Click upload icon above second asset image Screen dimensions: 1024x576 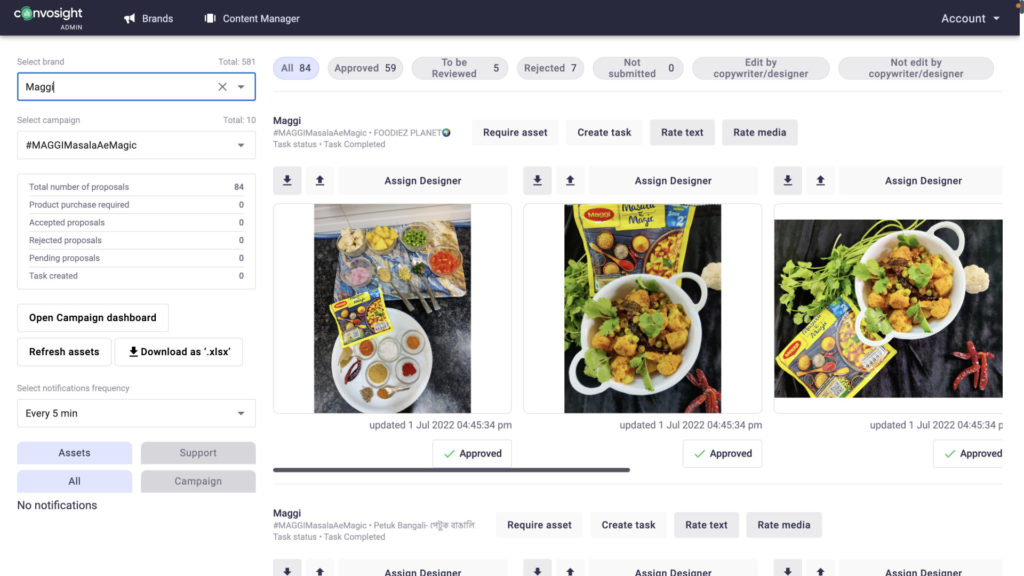[570, 181]
